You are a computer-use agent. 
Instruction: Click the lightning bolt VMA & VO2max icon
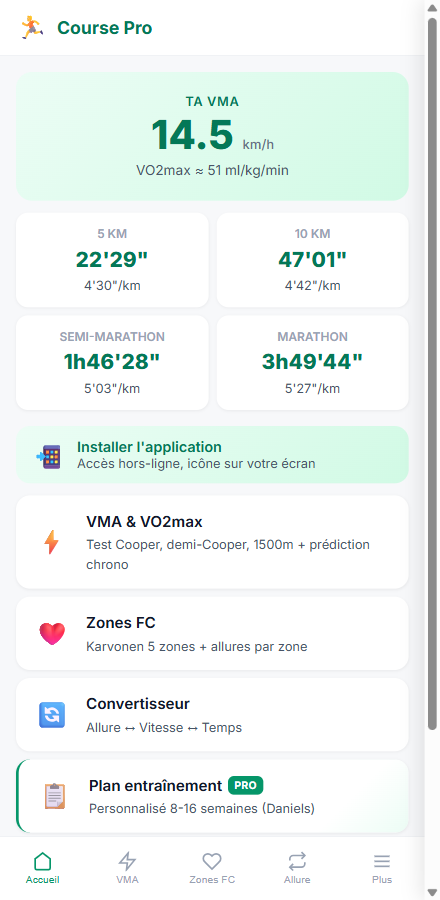coord(52,542)
